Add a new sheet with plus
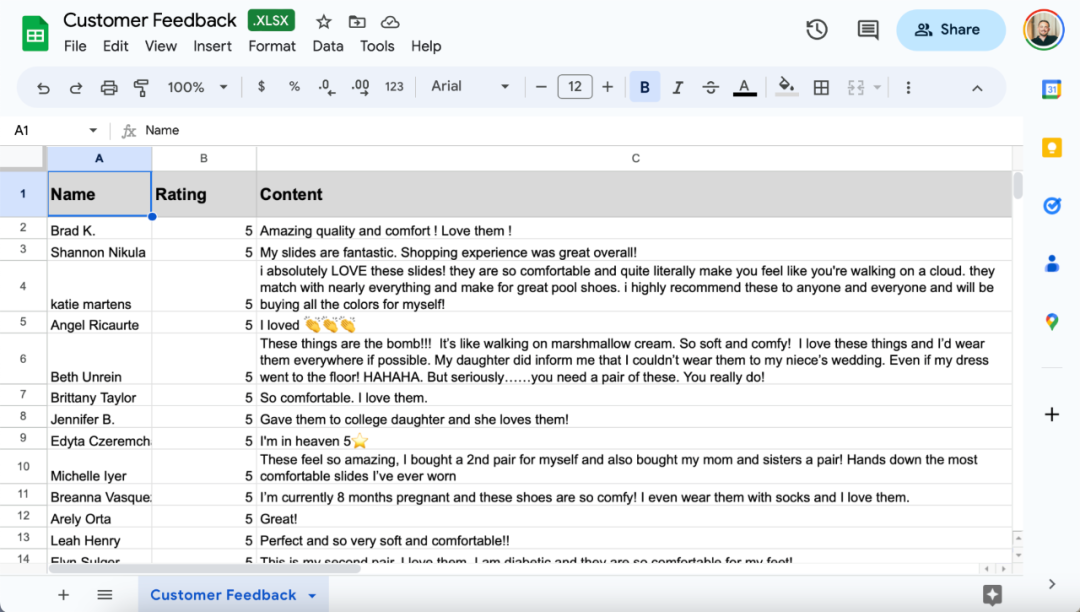Screen dimensions: 1080x612 pyautogui.click(x=63, y=595)
